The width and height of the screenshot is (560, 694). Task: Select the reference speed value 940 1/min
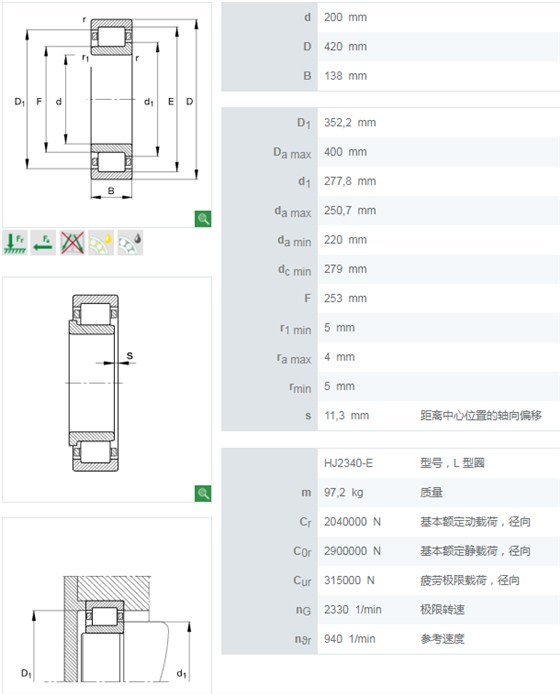(350, 639)
